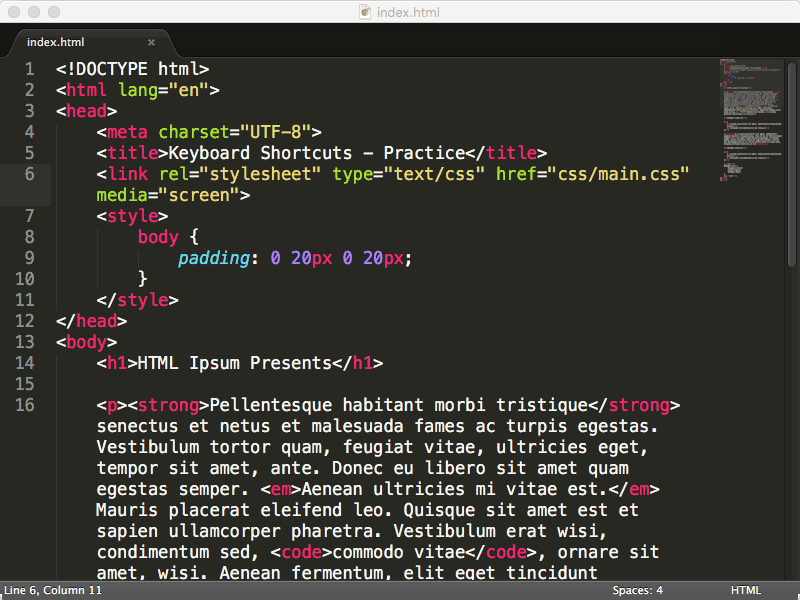Image resolution: width=800 pixels, height=600 pixels.
Task: Click line number 1 in the gutter
Action: [x=30, y=69]
